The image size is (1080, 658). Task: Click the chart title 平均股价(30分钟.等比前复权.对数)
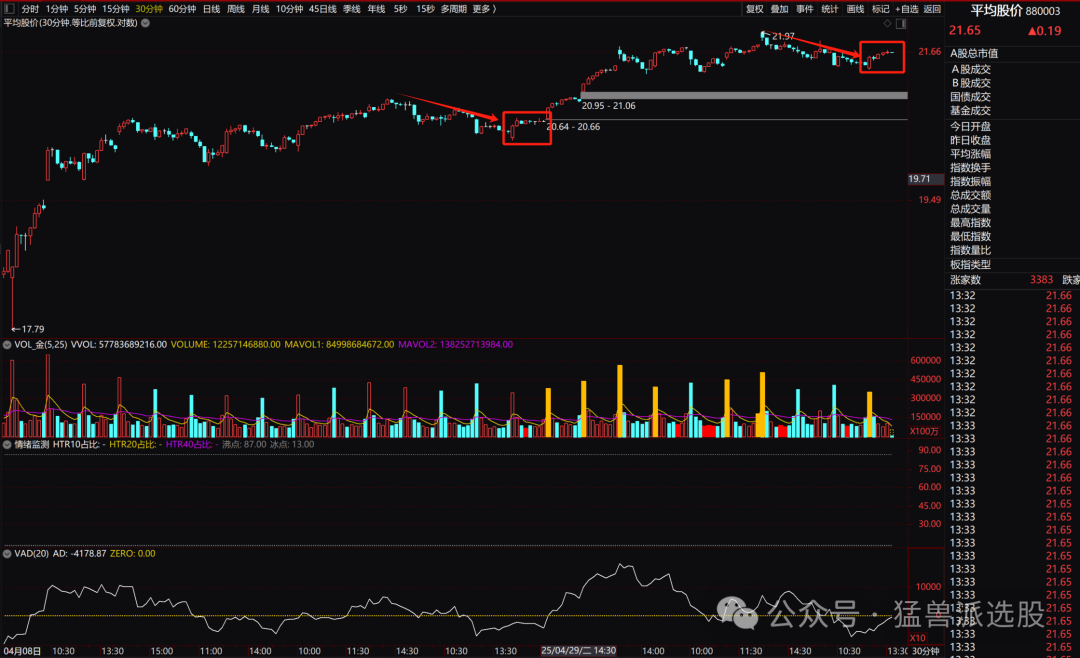tap(71, 23)
